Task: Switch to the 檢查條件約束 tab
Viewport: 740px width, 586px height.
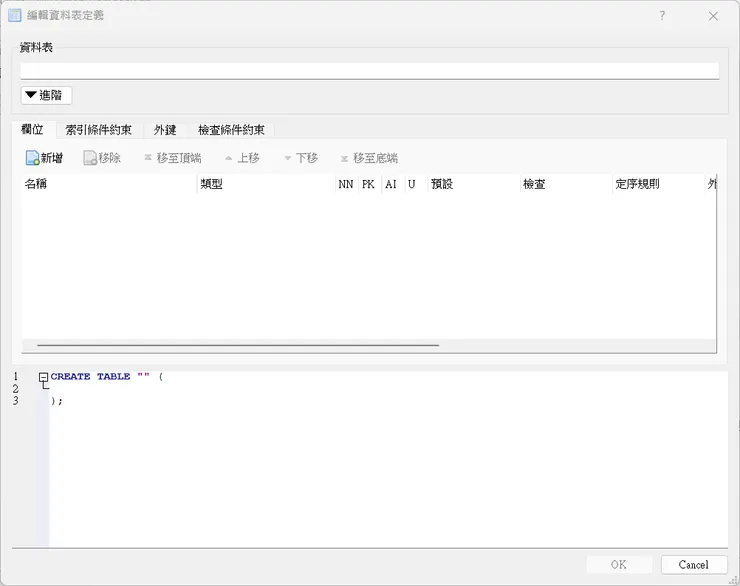Action: pyautogui.click(x=231, y=130)
